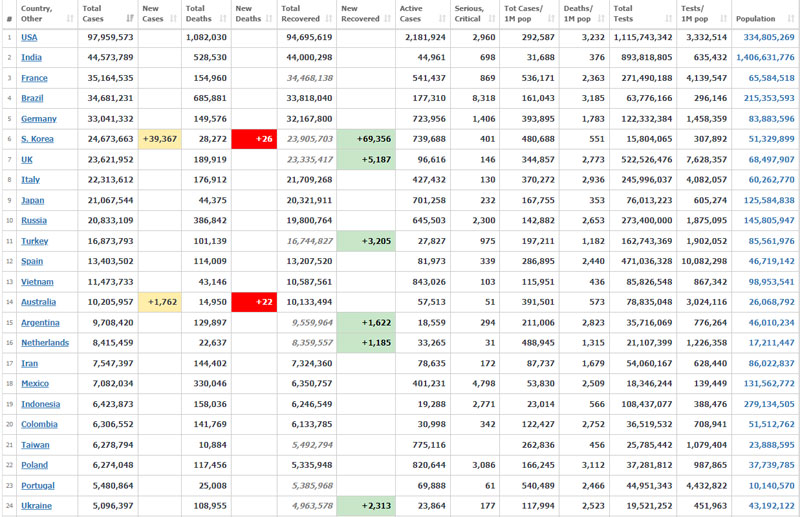
Task: Open the Taiwan country link
Action: [x=35, y=445]
